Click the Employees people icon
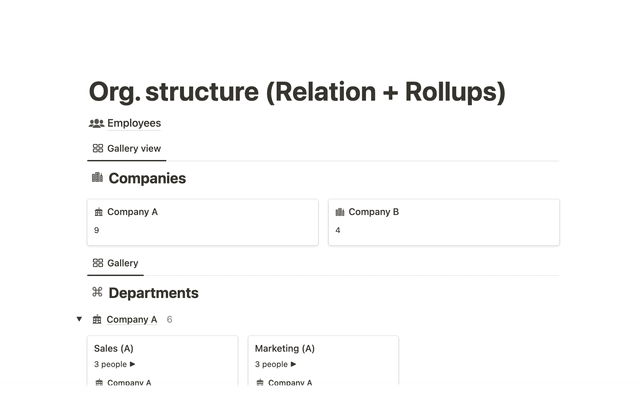 click(96, 123)
